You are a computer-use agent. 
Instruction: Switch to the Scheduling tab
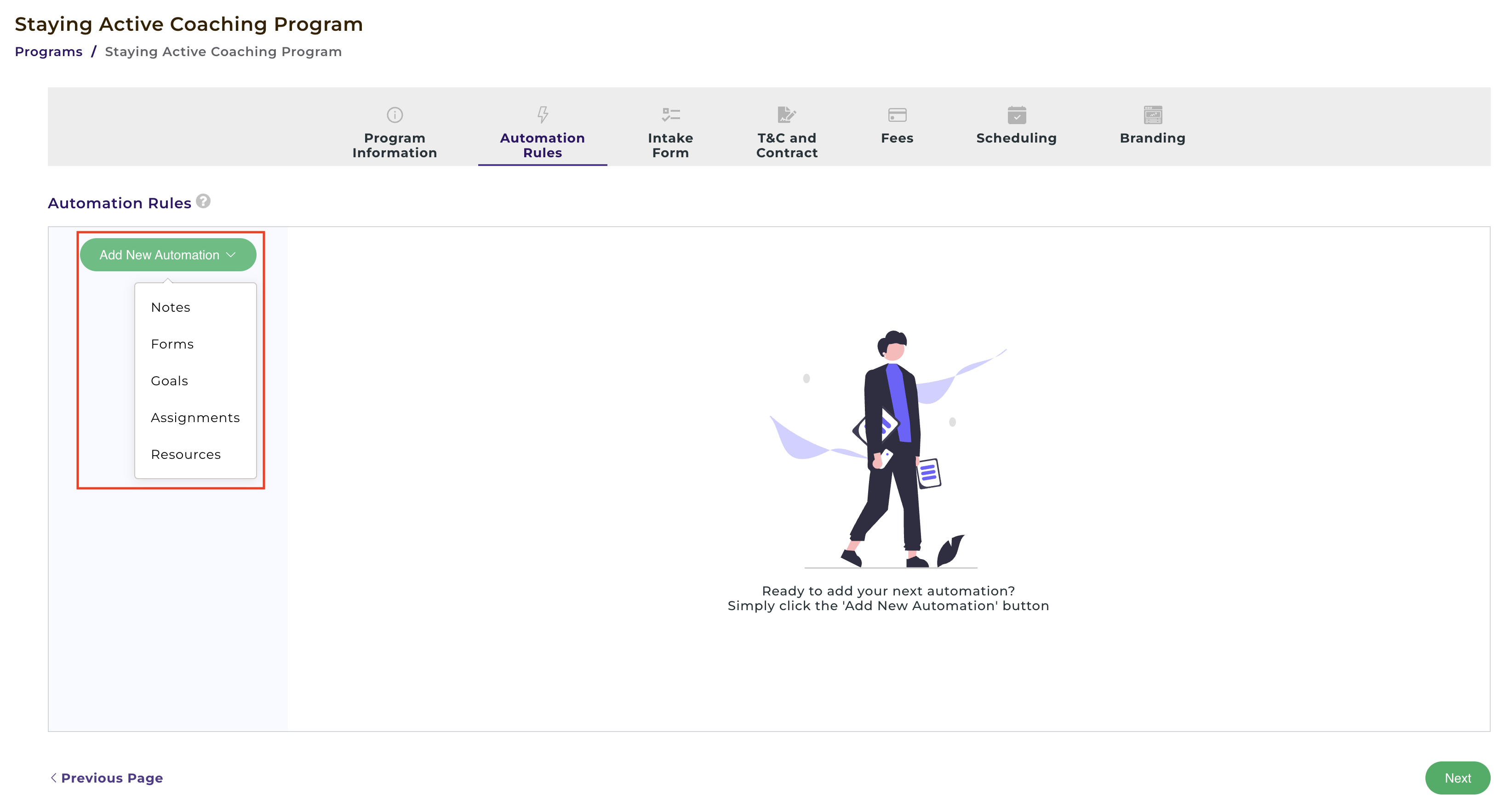[1017, 138]
